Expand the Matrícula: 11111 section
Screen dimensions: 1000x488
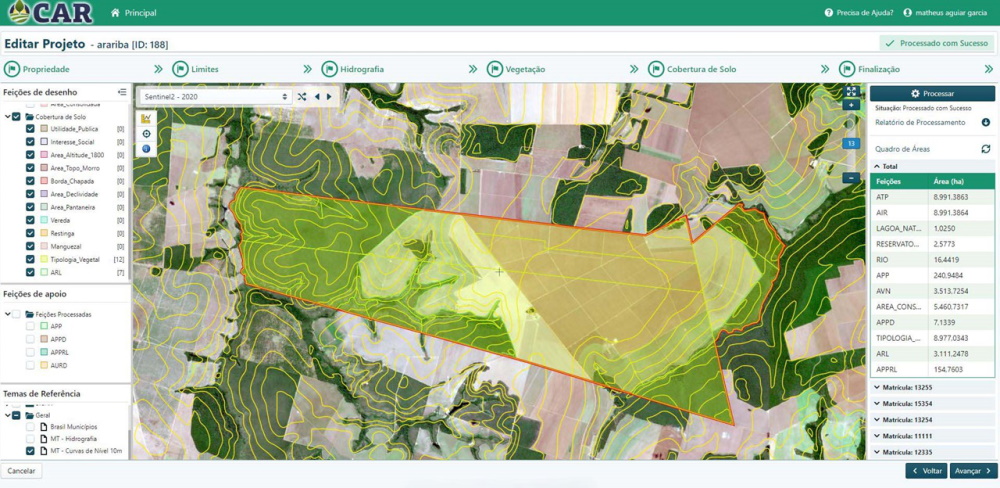(932, 436)
